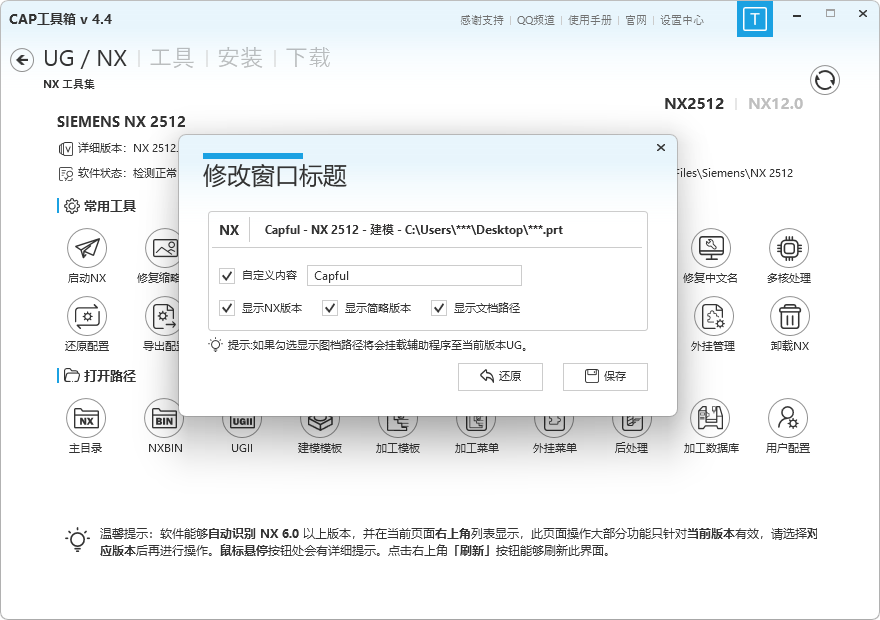This screenshot has width=880, height=620.
Task: Click the 还原 restore button in dialog
Action: [500, 376]
